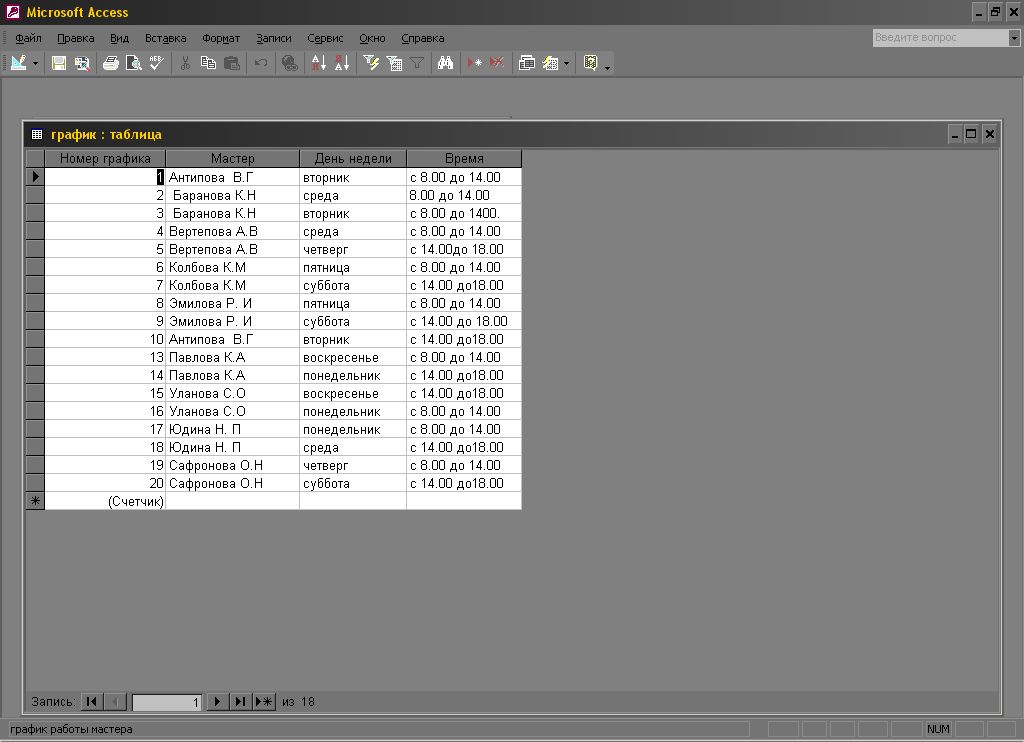Delete Record toolbar icon
The height and width of the screenshot is (742, 1024).
[x=498, y=63]
